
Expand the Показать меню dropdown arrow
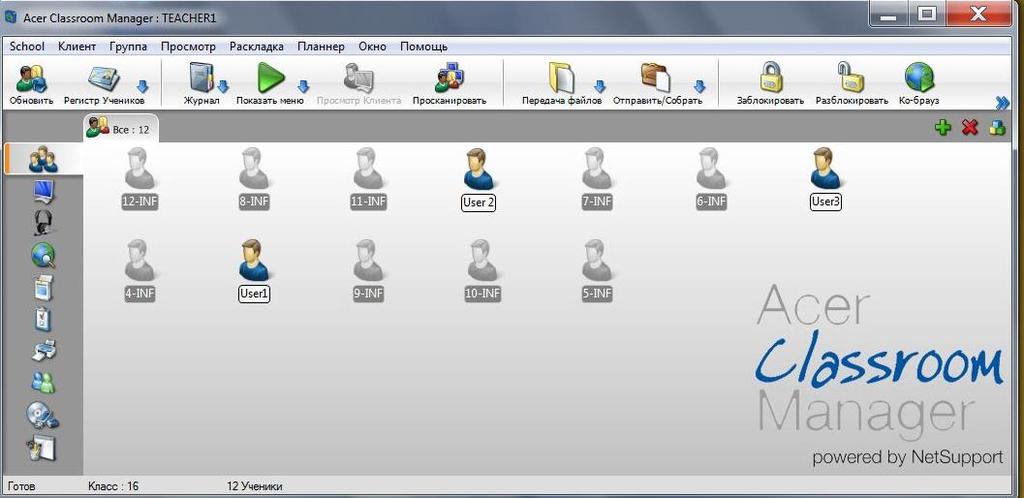coord(304,87)
